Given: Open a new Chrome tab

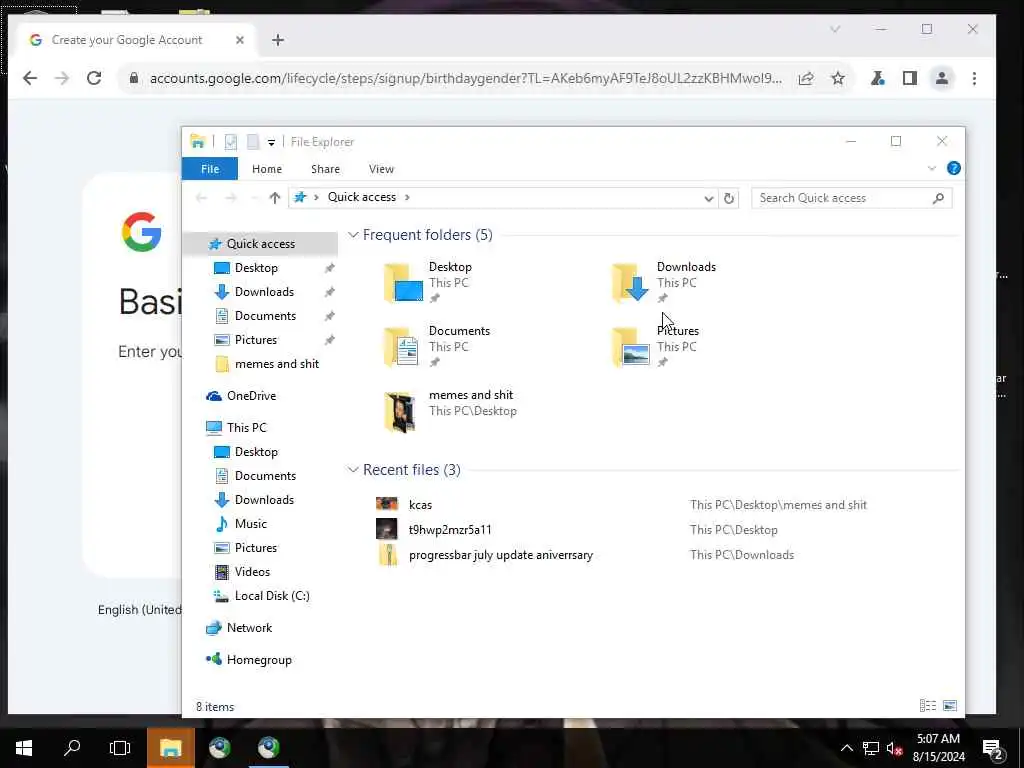Looking at the screenshot, I should pyautogui.click(x=278, y=40).
